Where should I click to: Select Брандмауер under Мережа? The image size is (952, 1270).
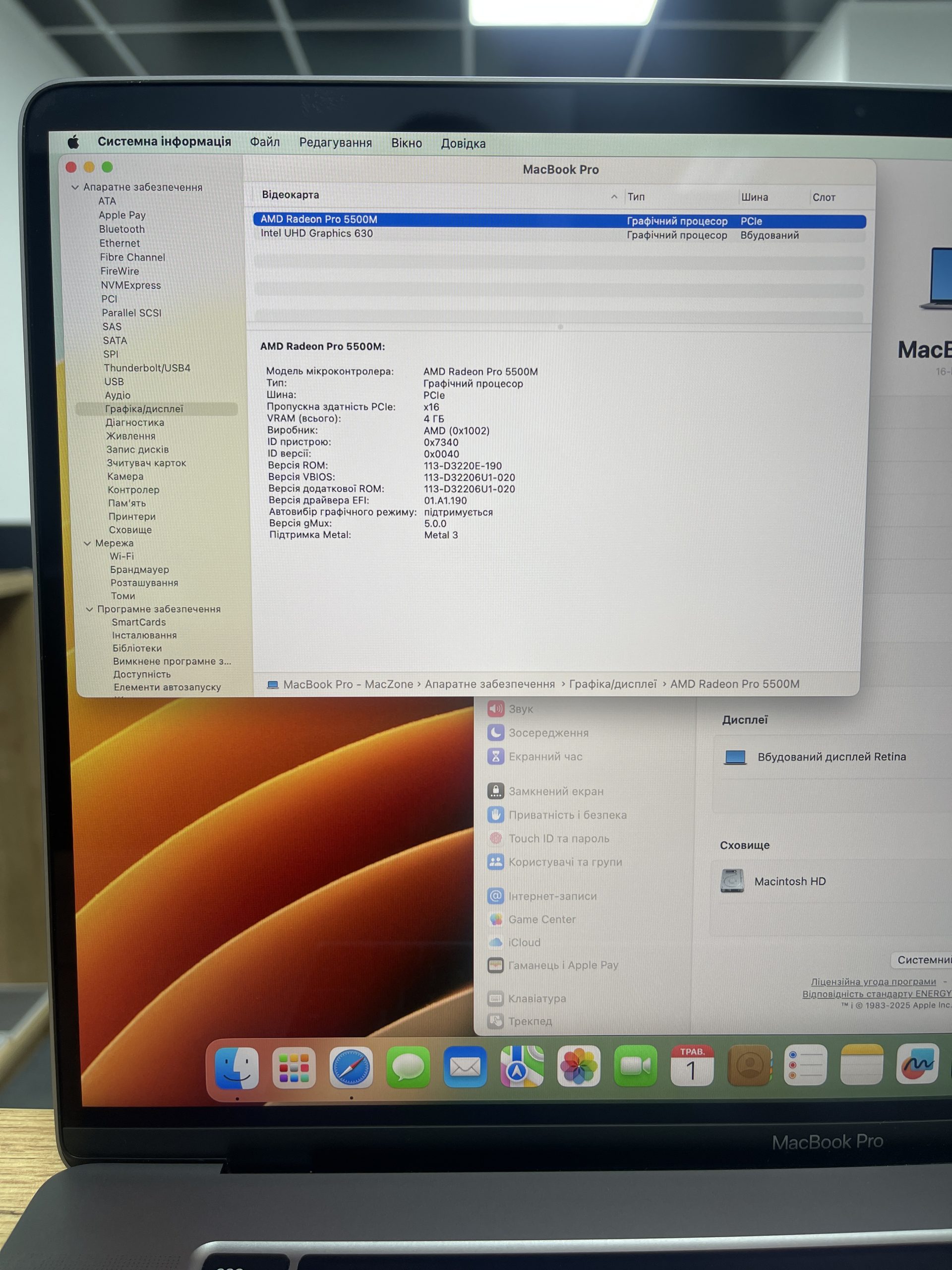point(139,570)
